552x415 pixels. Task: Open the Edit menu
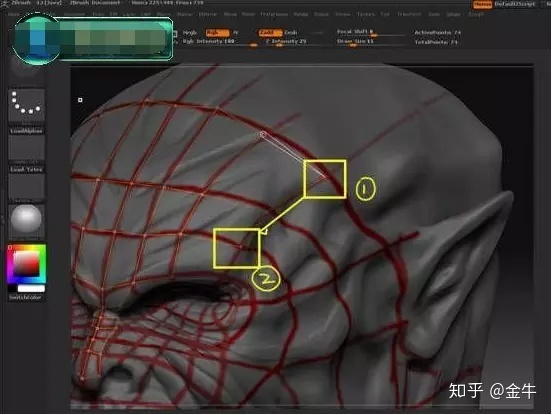point(113,14)
